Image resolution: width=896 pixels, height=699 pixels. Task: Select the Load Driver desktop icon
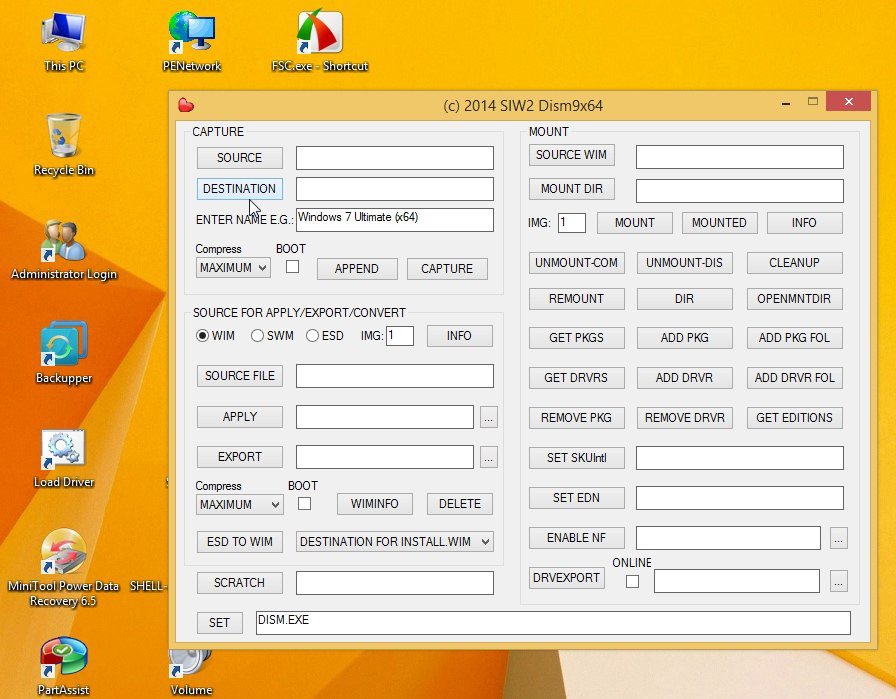pos(63,458)
